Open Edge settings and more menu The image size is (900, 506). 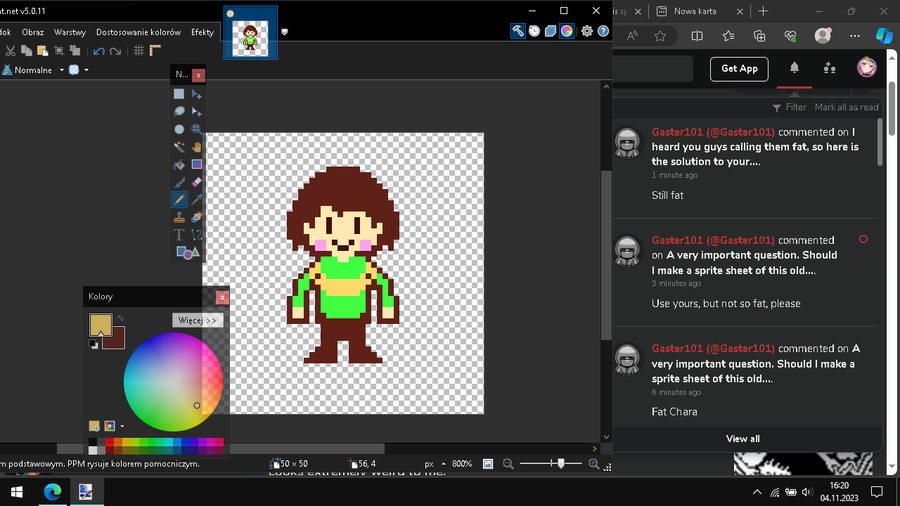coord(855,36)
